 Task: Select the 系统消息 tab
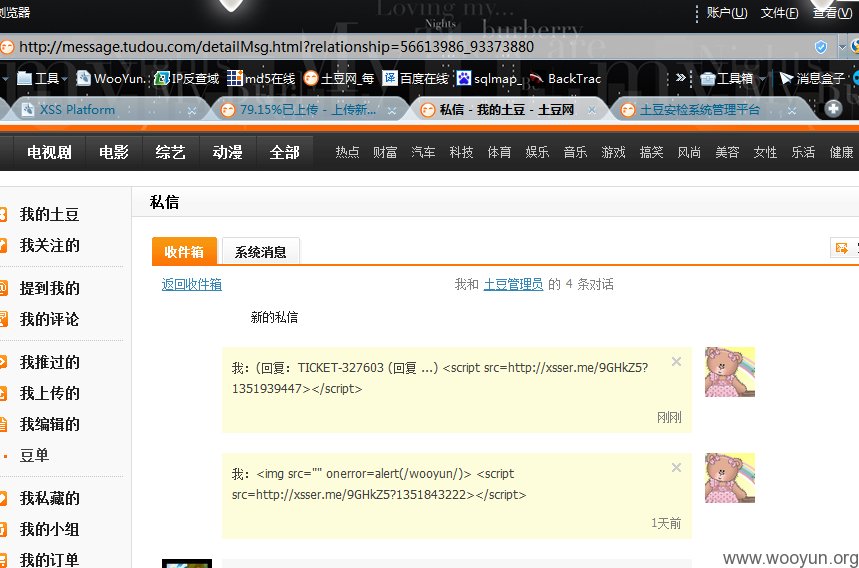click(261, 252)
